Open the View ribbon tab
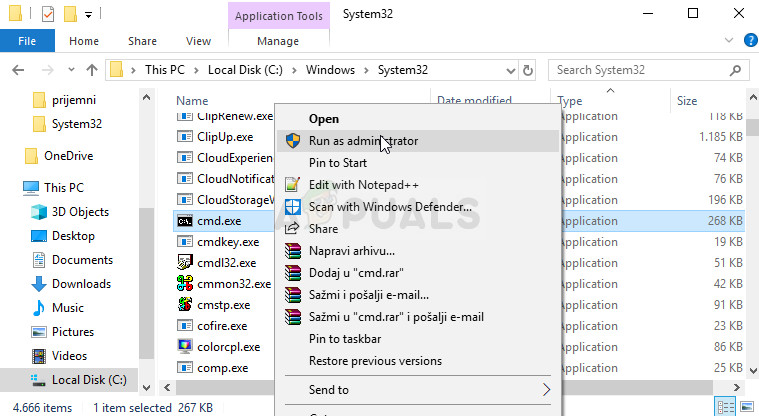The height and width of the screenshot is (416, 759). pyautogui.click(x=198, y=41)
